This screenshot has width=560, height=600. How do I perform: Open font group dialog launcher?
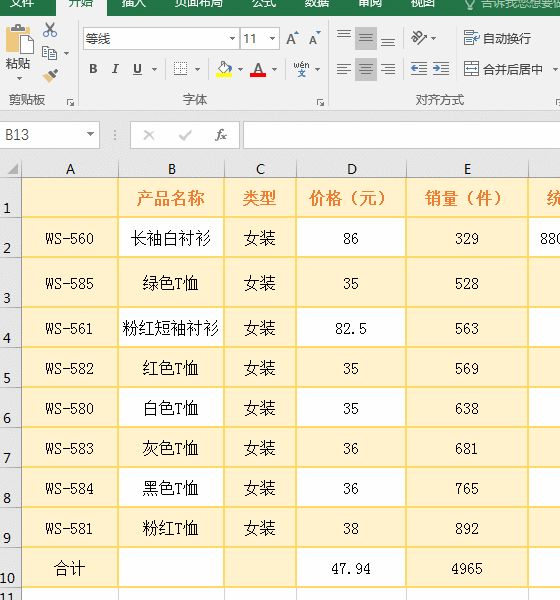click(x=320, y=102)
